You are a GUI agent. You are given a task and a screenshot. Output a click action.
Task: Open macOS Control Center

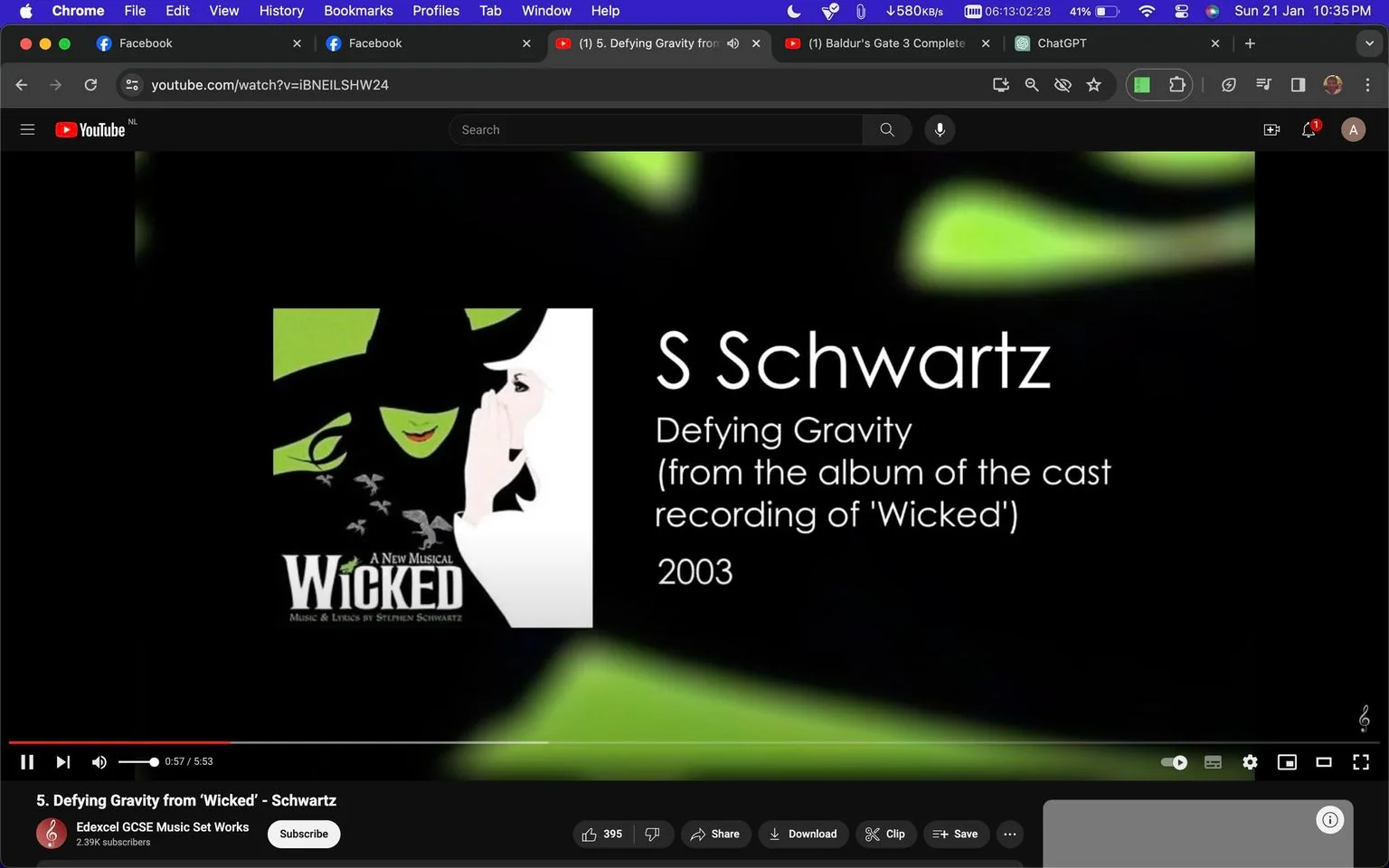1181,11
